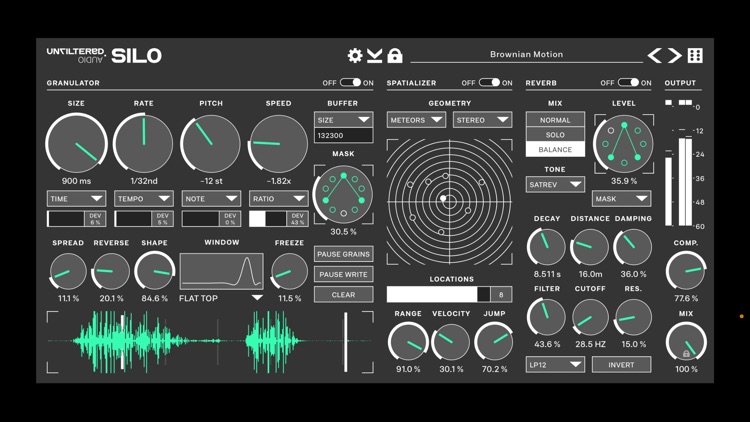This screenshot has width=750, height=422.
Task: Open the preset browser grid icon
Action: pyautogui.click(x=695, y=56)
